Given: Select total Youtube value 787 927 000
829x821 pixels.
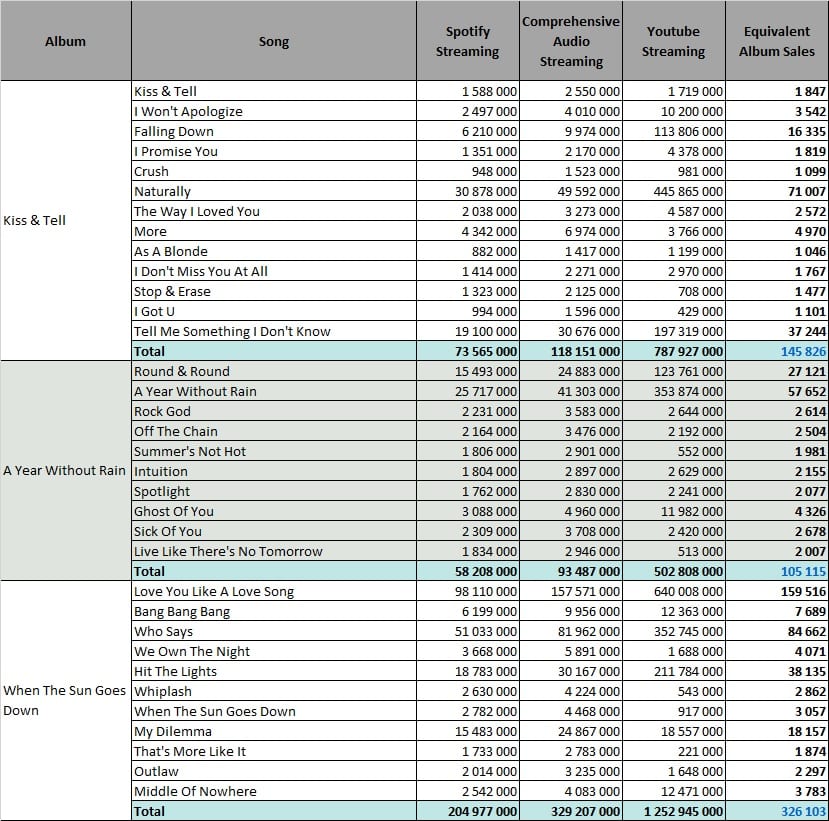Looking at the screenshot, I should (674, 352).
